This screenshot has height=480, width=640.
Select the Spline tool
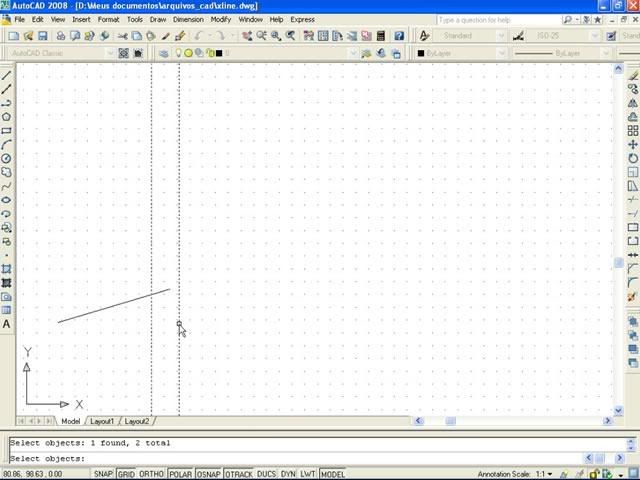(6, 186)
